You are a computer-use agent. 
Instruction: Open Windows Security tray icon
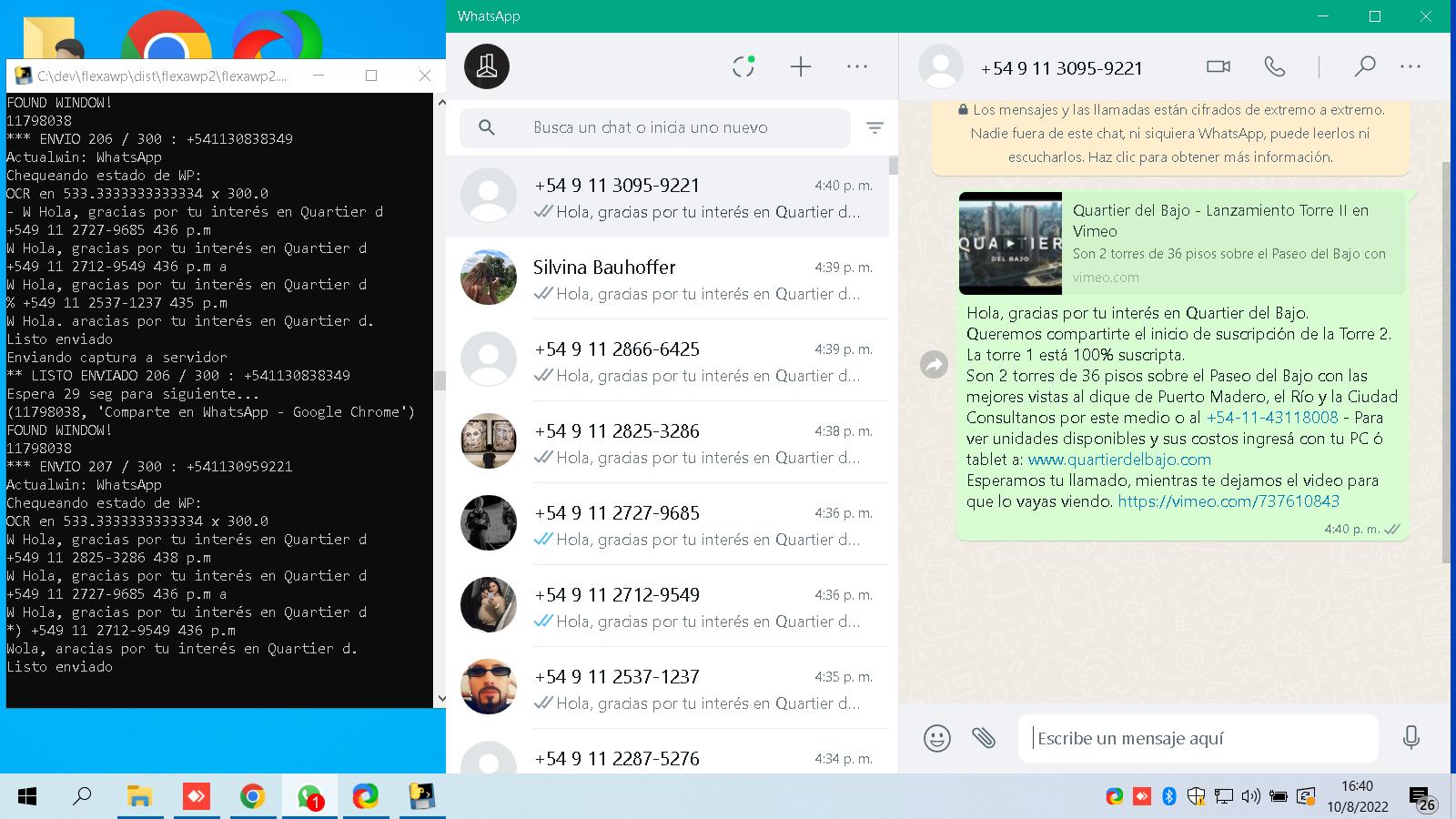(x=1196, y=797)
